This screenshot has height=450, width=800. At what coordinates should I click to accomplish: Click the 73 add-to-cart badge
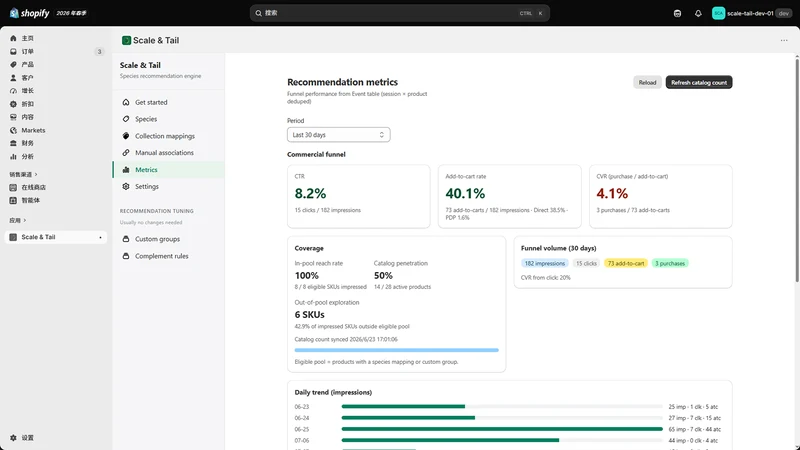626,263
